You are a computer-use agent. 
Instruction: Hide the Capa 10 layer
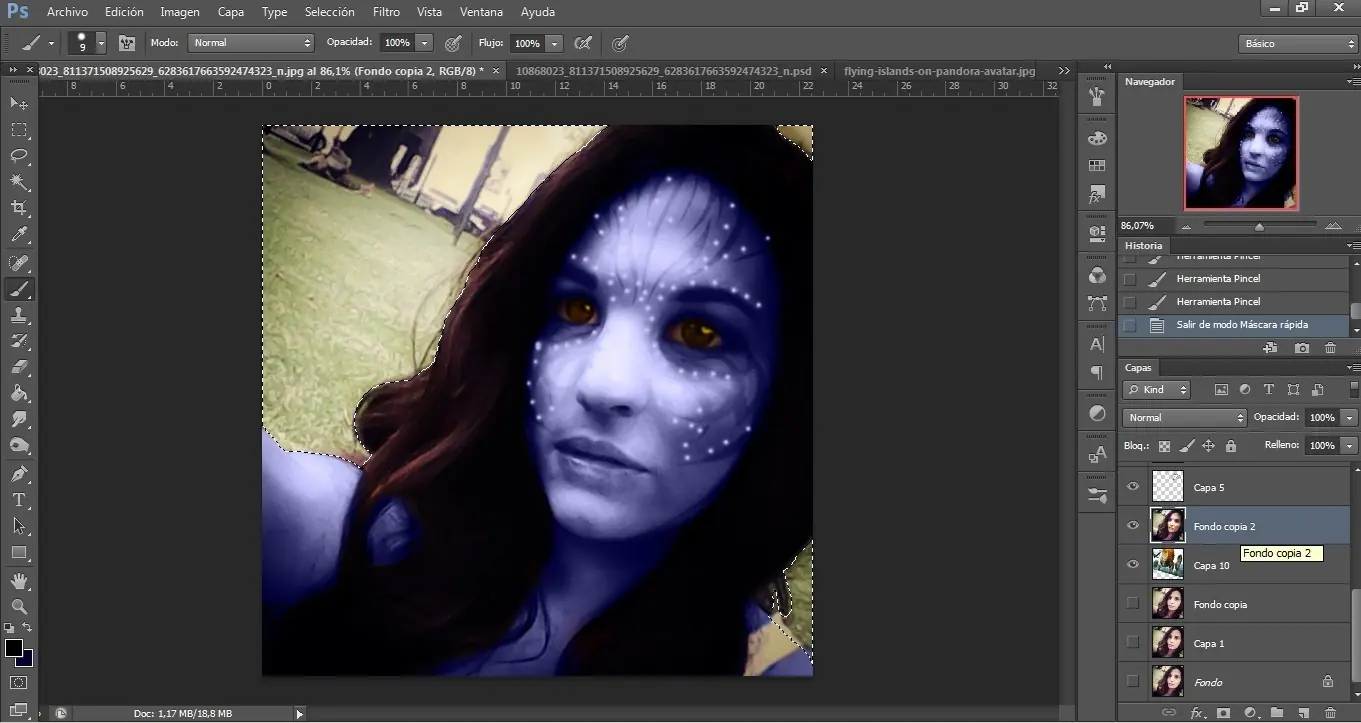click(x=1133, y=564)
